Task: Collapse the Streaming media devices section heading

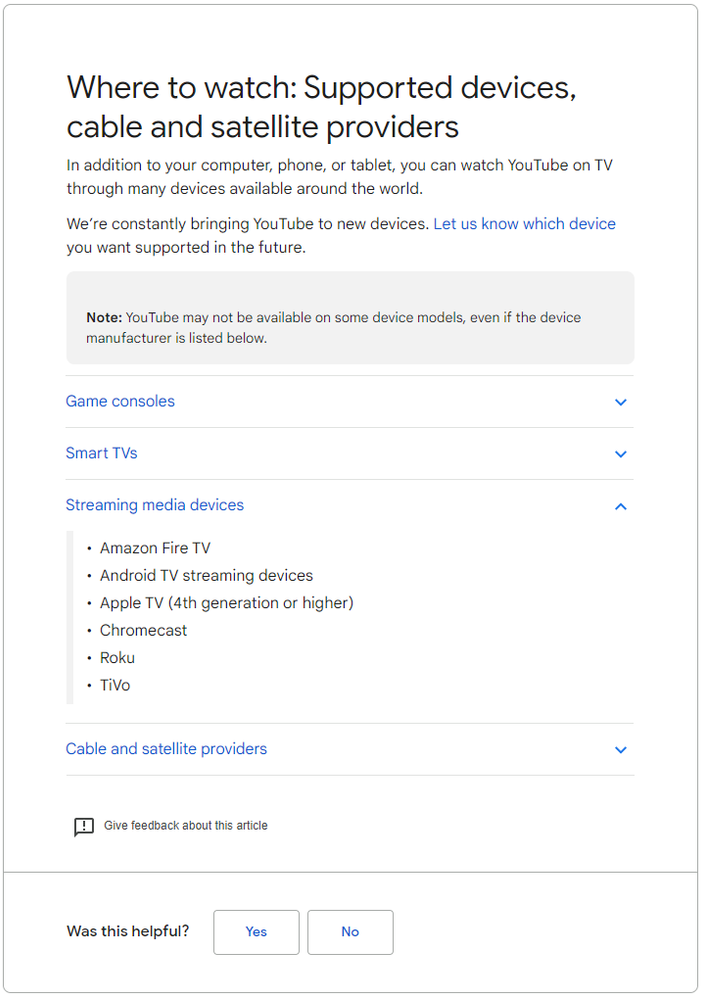Action: pos(154,505)
